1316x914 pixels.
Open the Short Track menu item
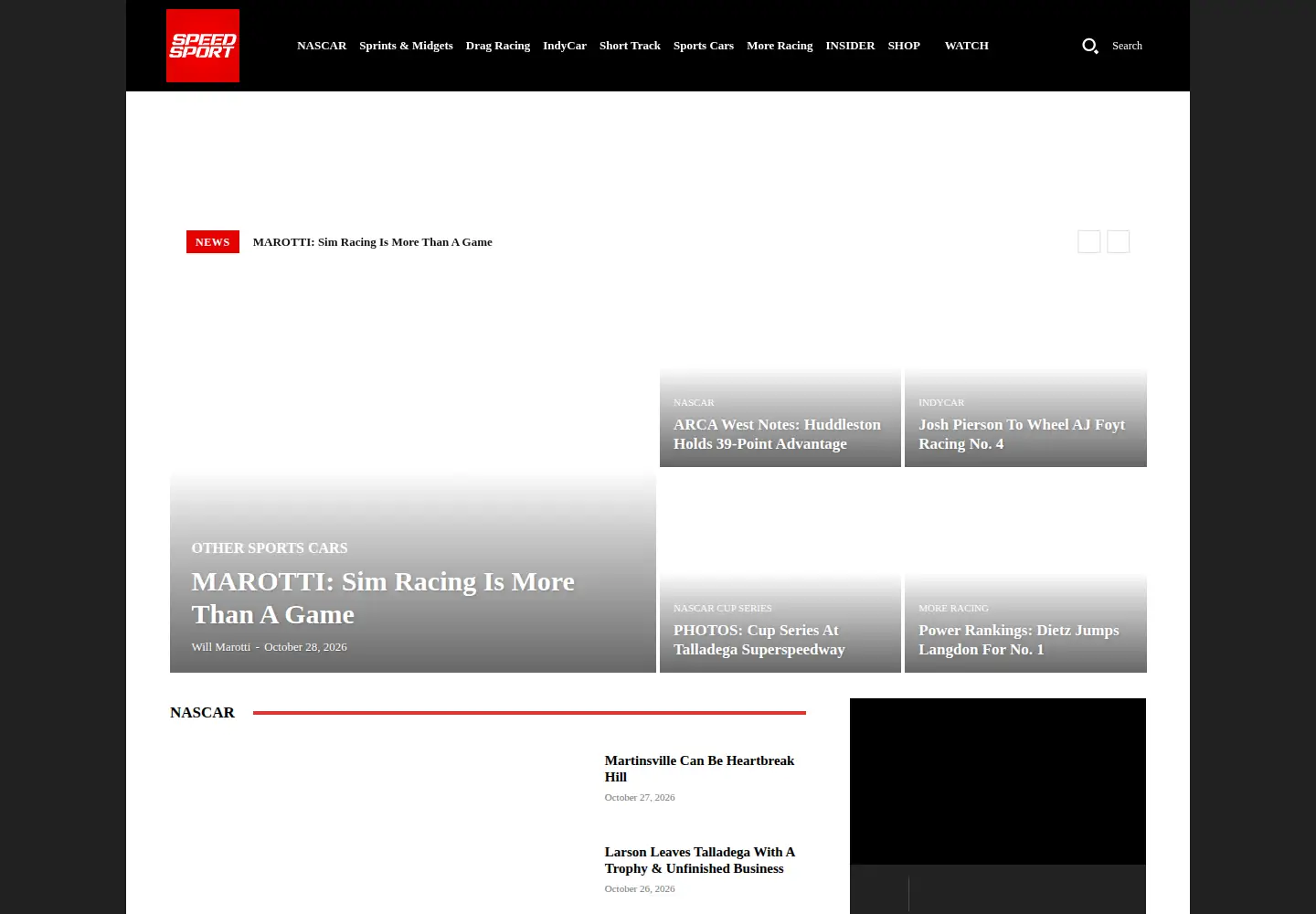[x=630, y=46]
